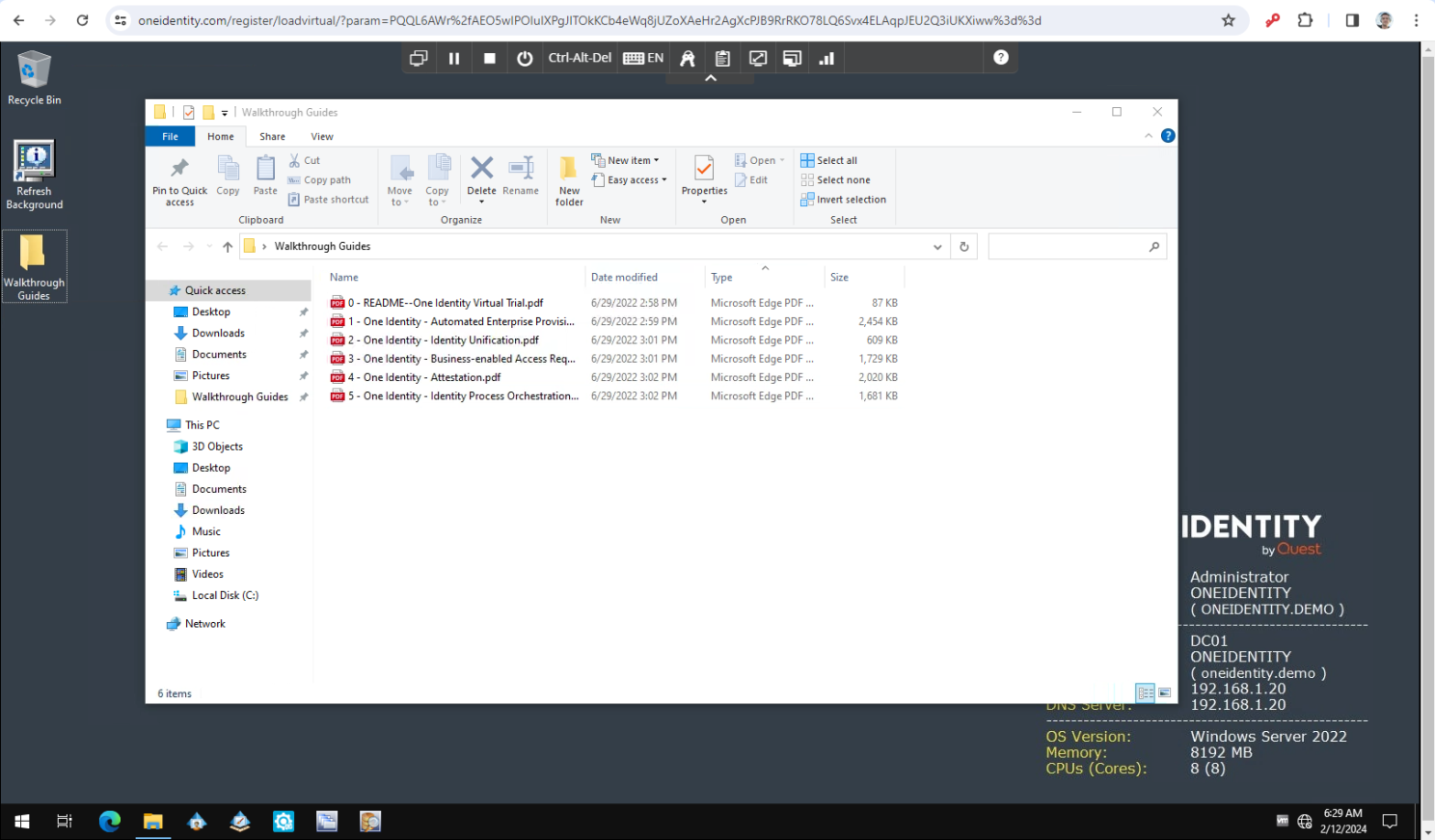
Task: Collapse the VM toolbar with the up chevron
Action: point(711,78)
